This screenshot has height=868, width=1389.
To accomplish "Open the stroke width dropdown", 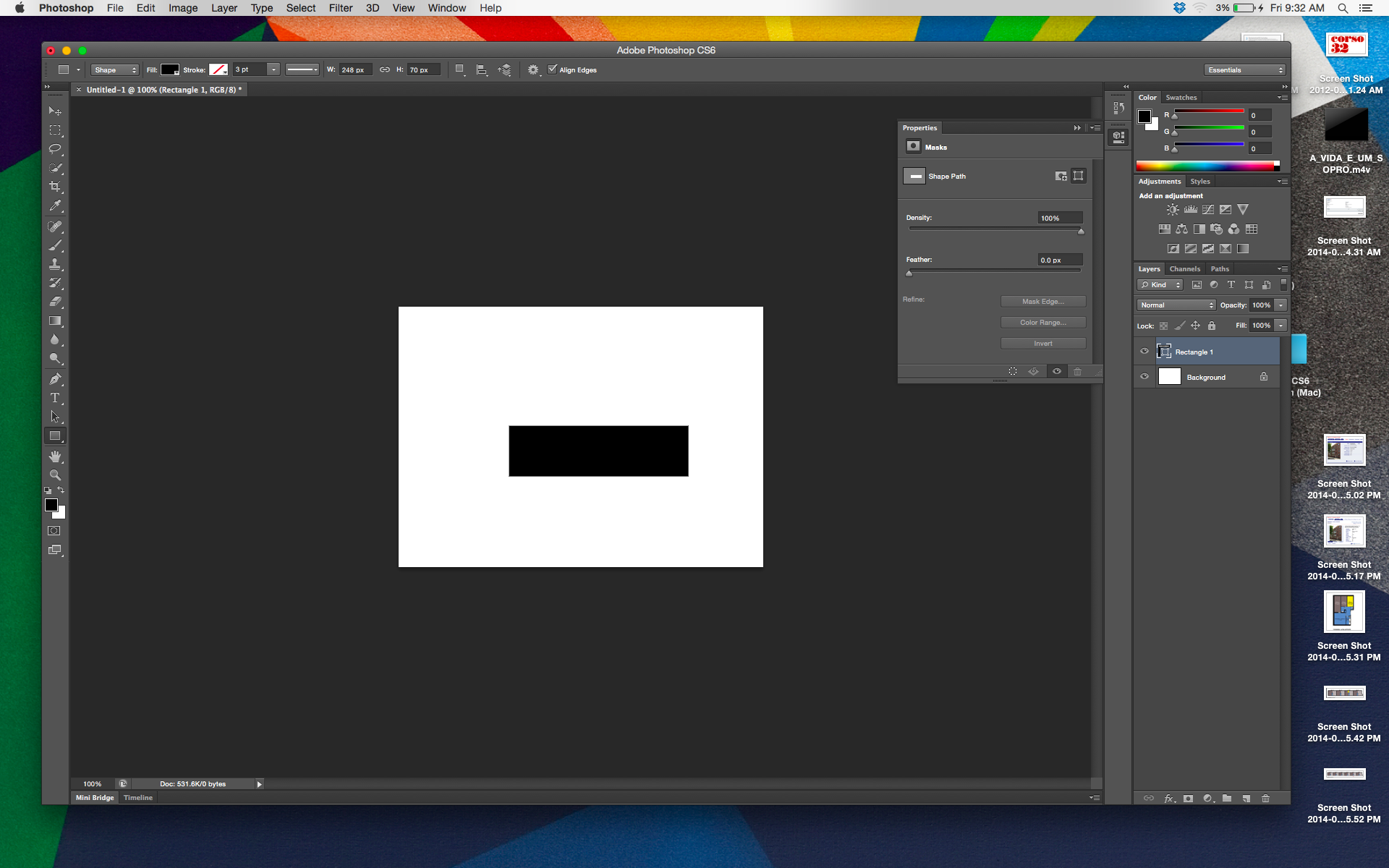I will (273, 69).
